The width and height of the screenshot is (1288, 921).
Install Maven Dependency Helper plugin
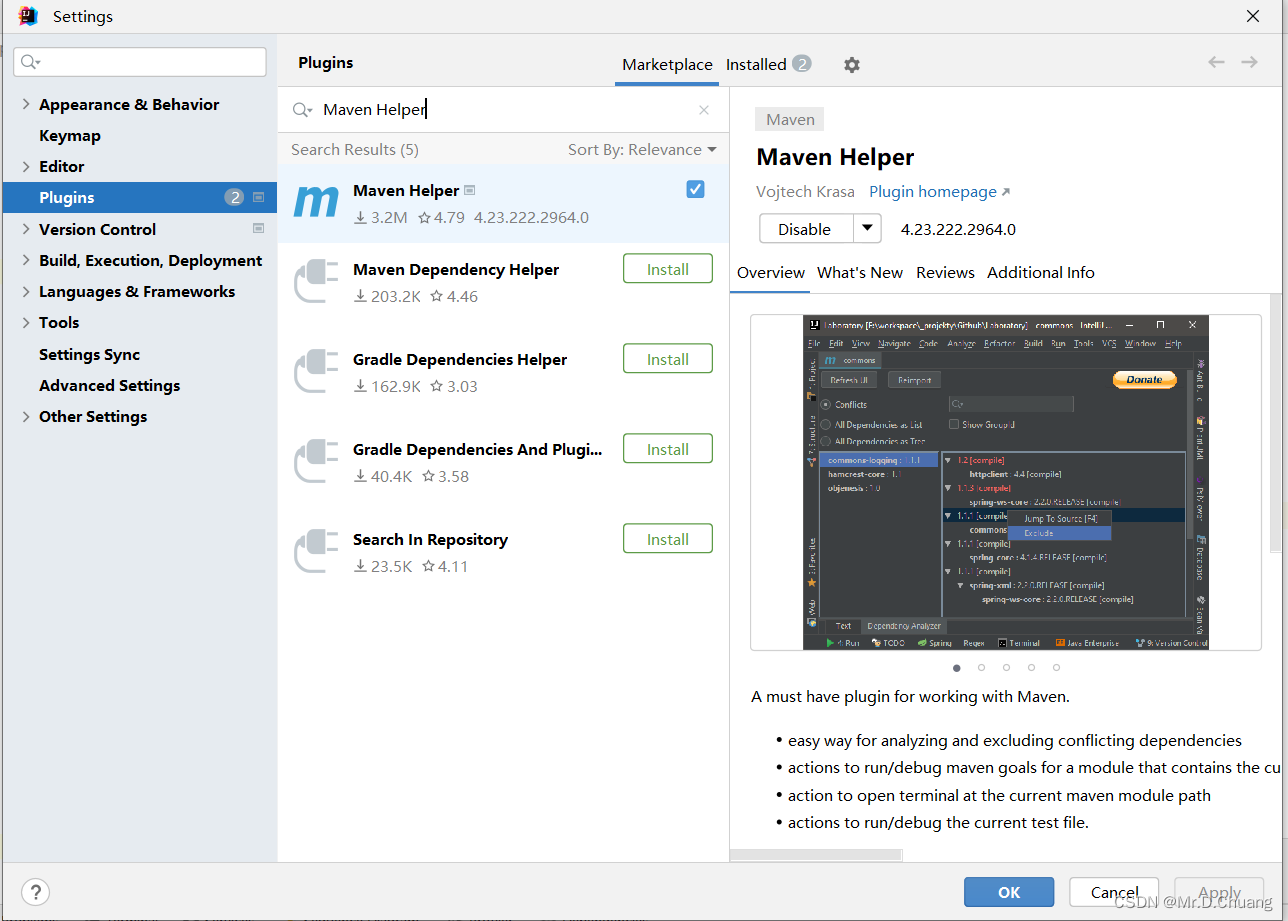[x=668, y=269]
